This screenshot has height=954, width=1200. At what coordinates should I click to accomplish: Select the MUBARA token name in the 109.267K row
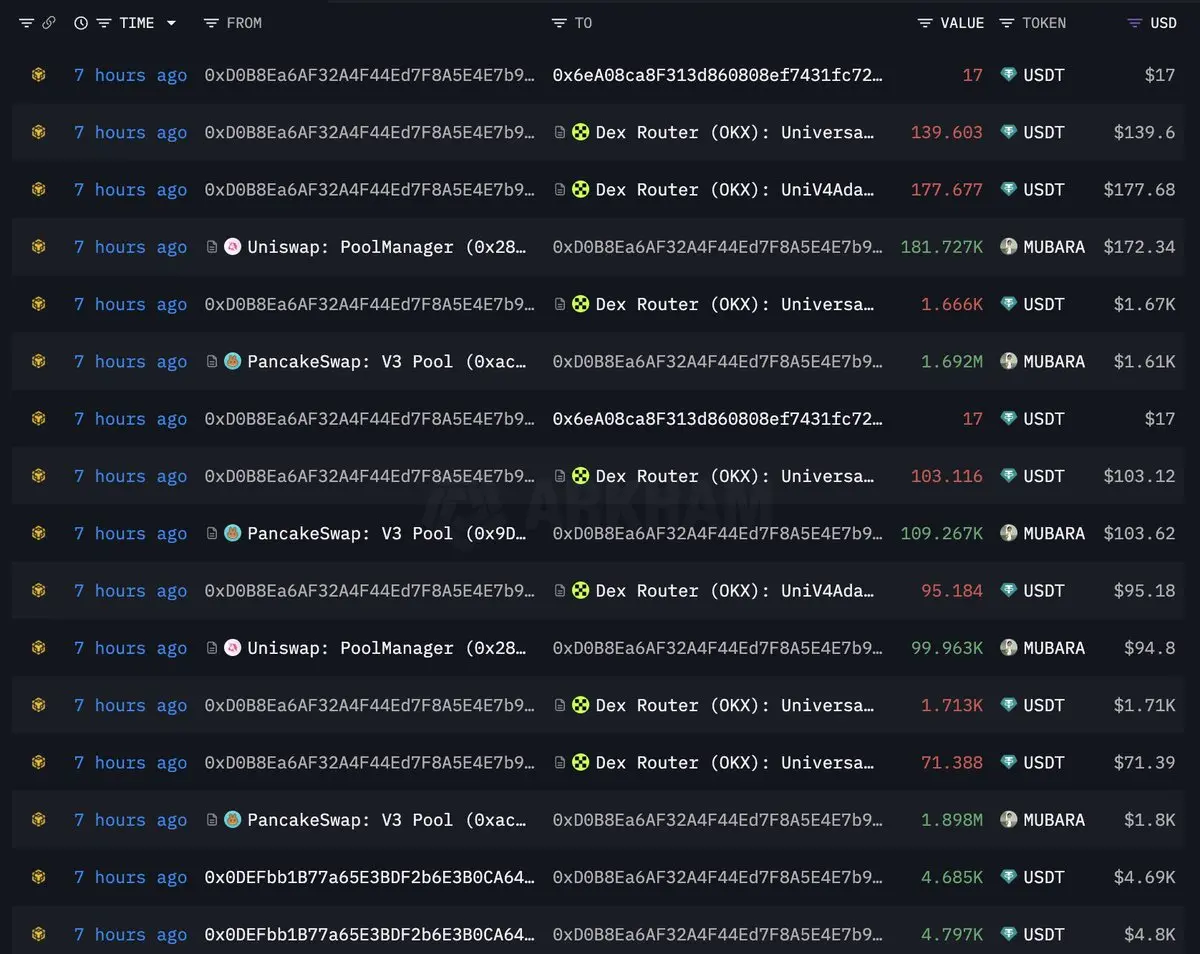click(1054, 533)
